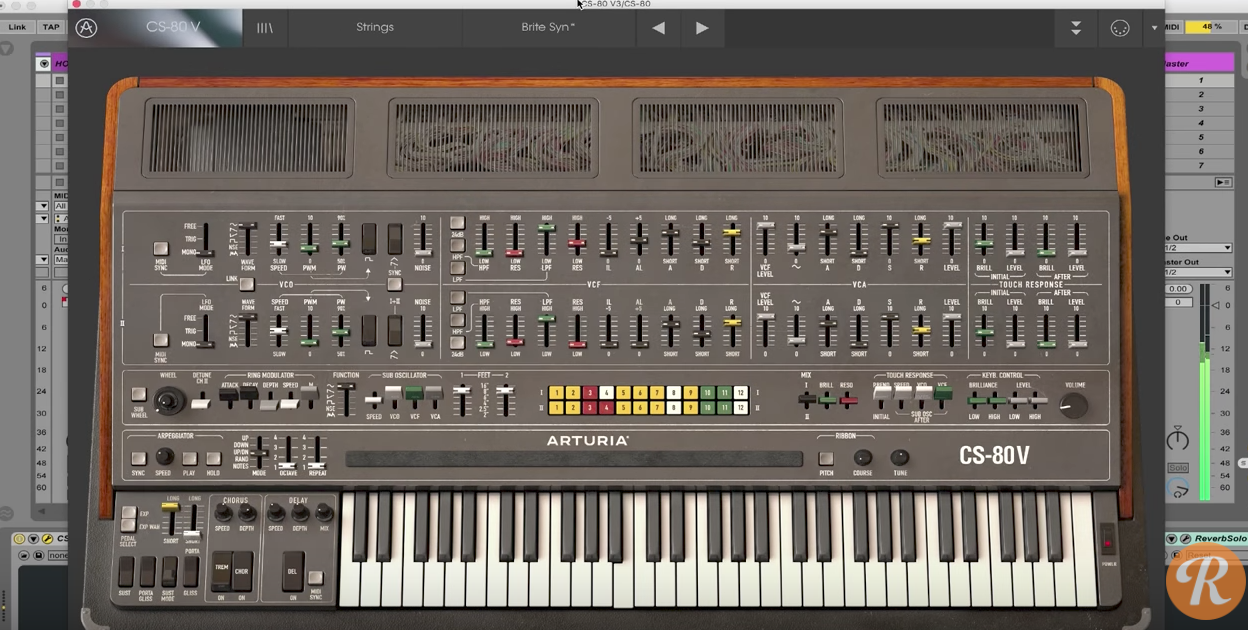Toggle the Sub Wheel button
1248x630 pixels.
139,395
